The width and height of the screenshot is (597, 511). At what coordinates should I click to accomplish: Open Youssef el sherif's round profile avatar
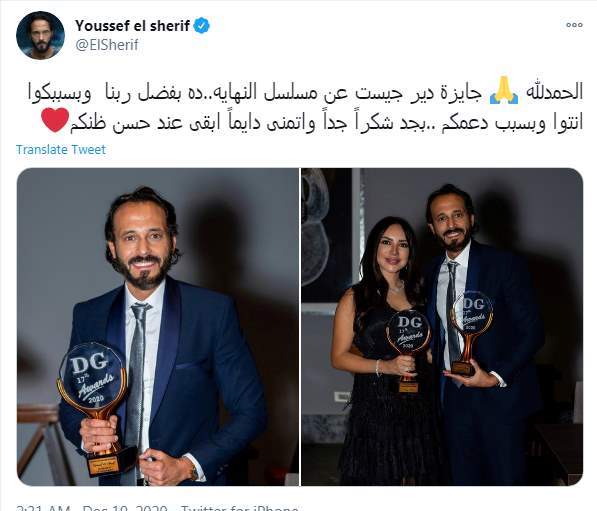(x=40, y=35)
